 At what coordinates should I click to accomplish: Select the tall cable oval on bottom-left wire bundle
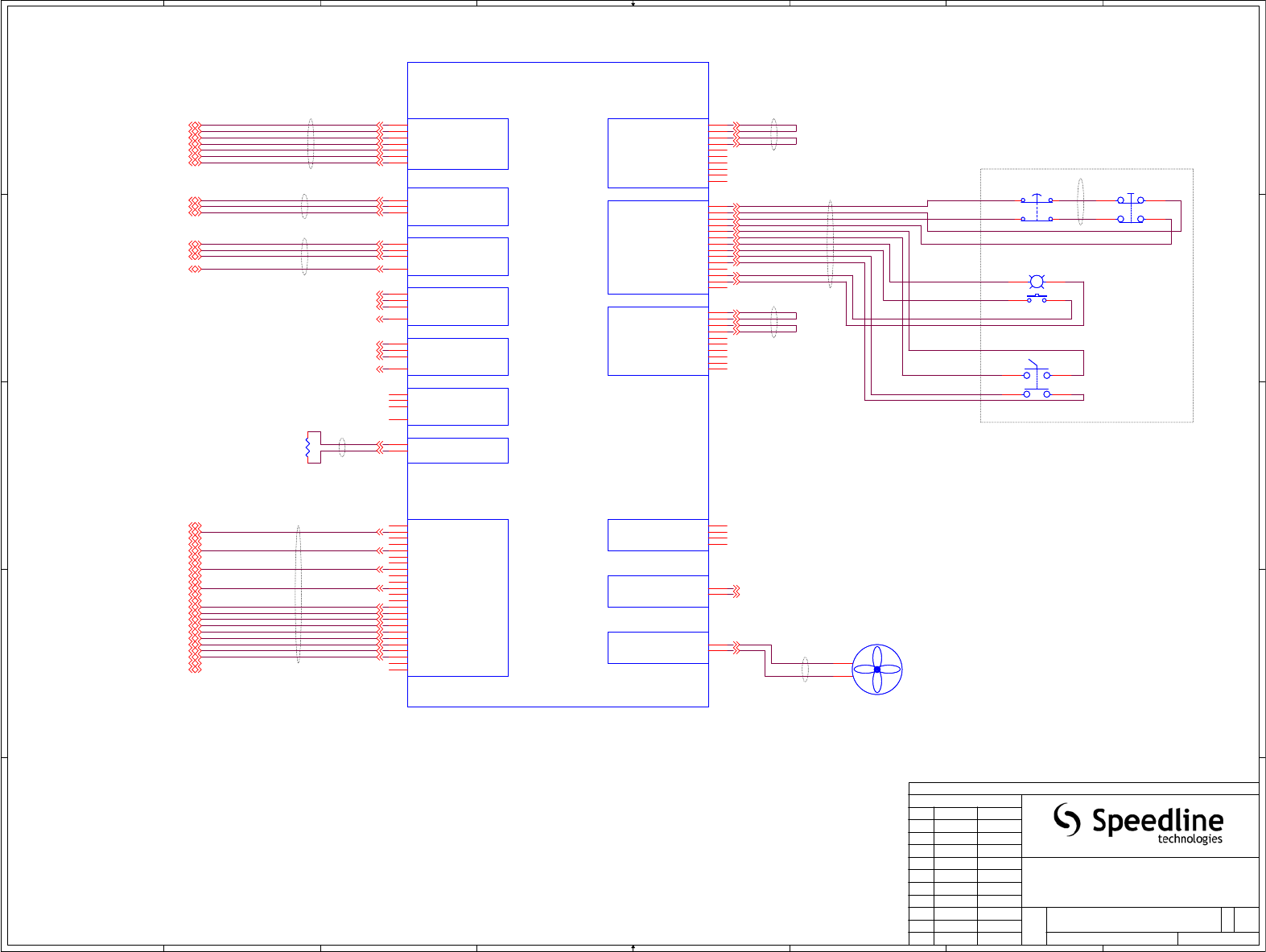[299, 595]
